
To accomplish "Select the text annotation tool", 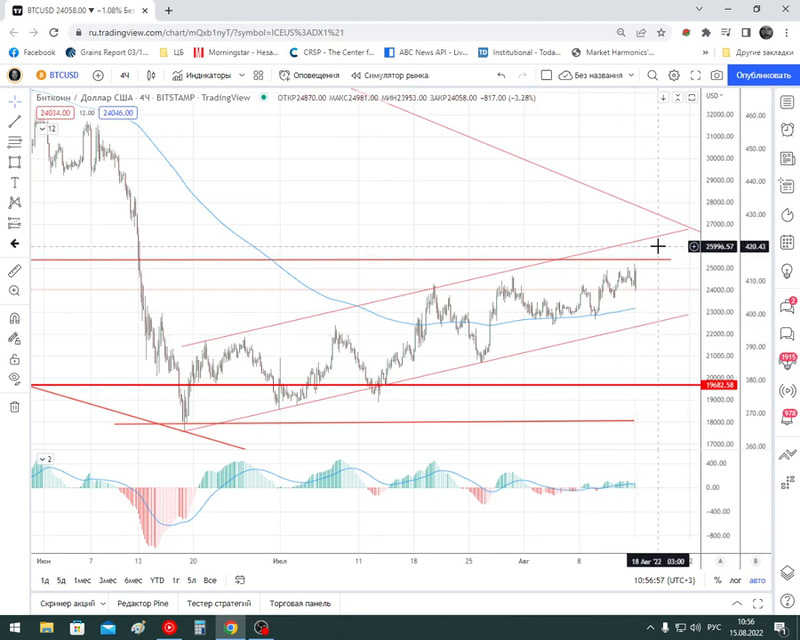I will pos(15,182).
